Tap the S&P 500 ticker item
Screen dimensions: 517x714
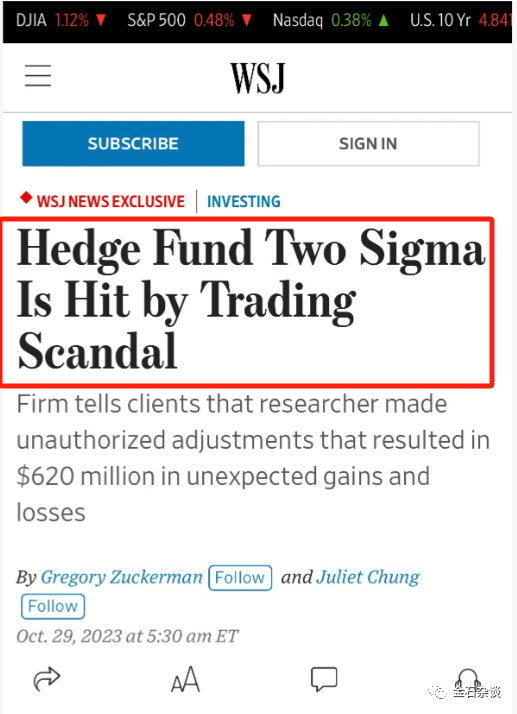(x=189, y=20)
